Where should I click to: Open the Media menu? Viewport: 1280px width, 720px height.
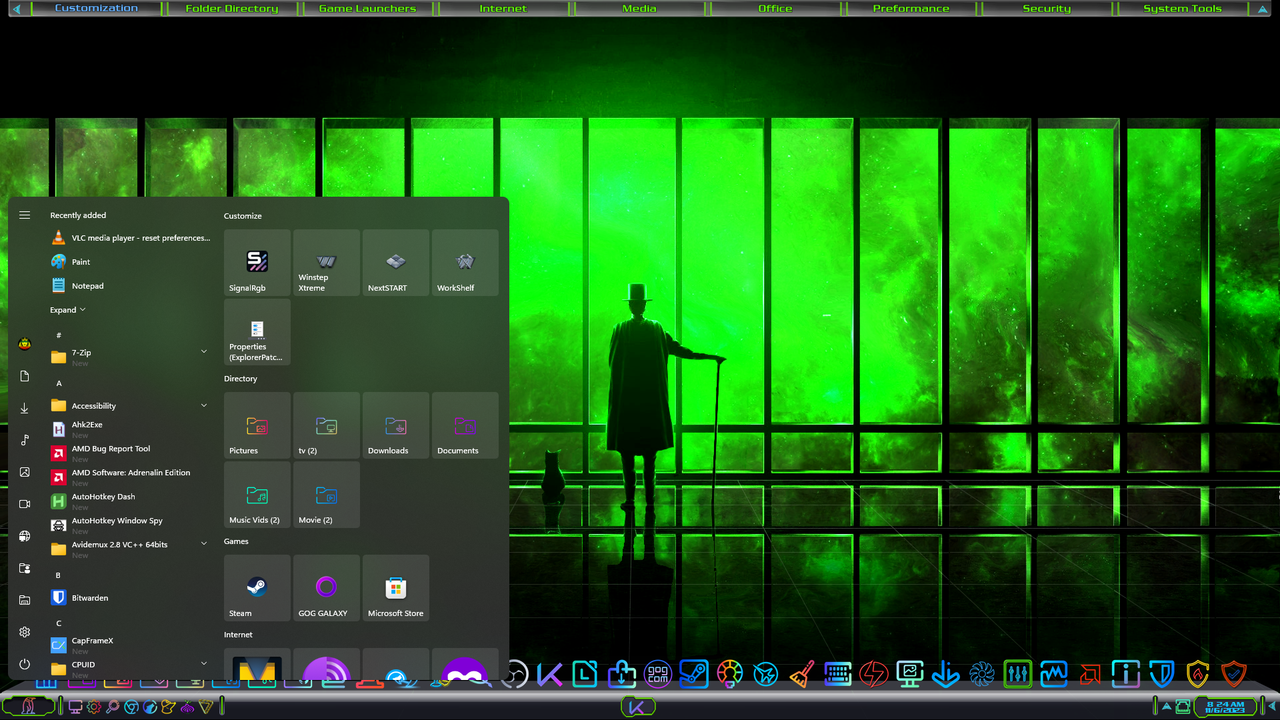pyautogui.click(x=639, y=8)
